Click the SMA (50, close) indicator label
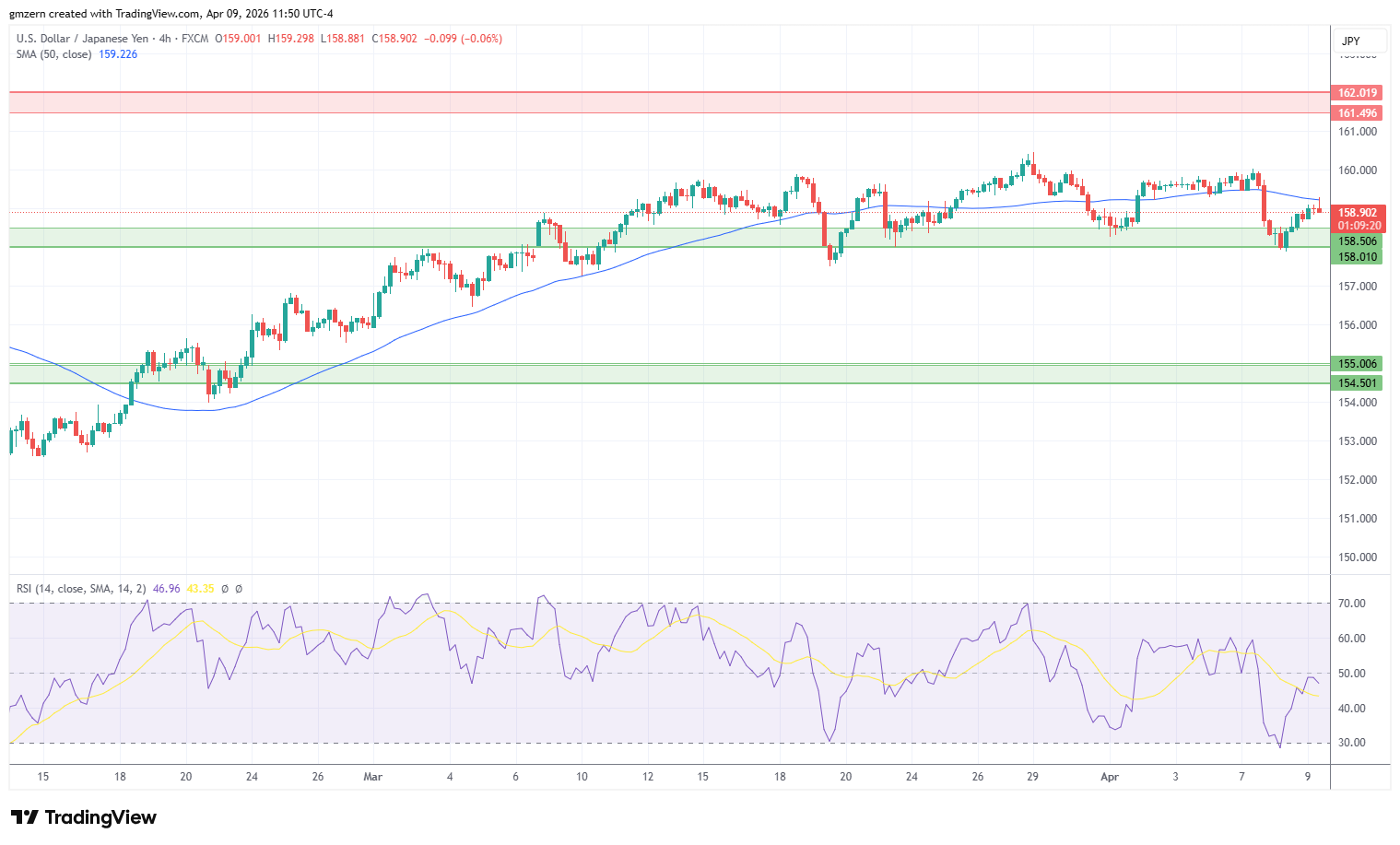This screenshot has height=845, width=1400. (x=53, y=54)
